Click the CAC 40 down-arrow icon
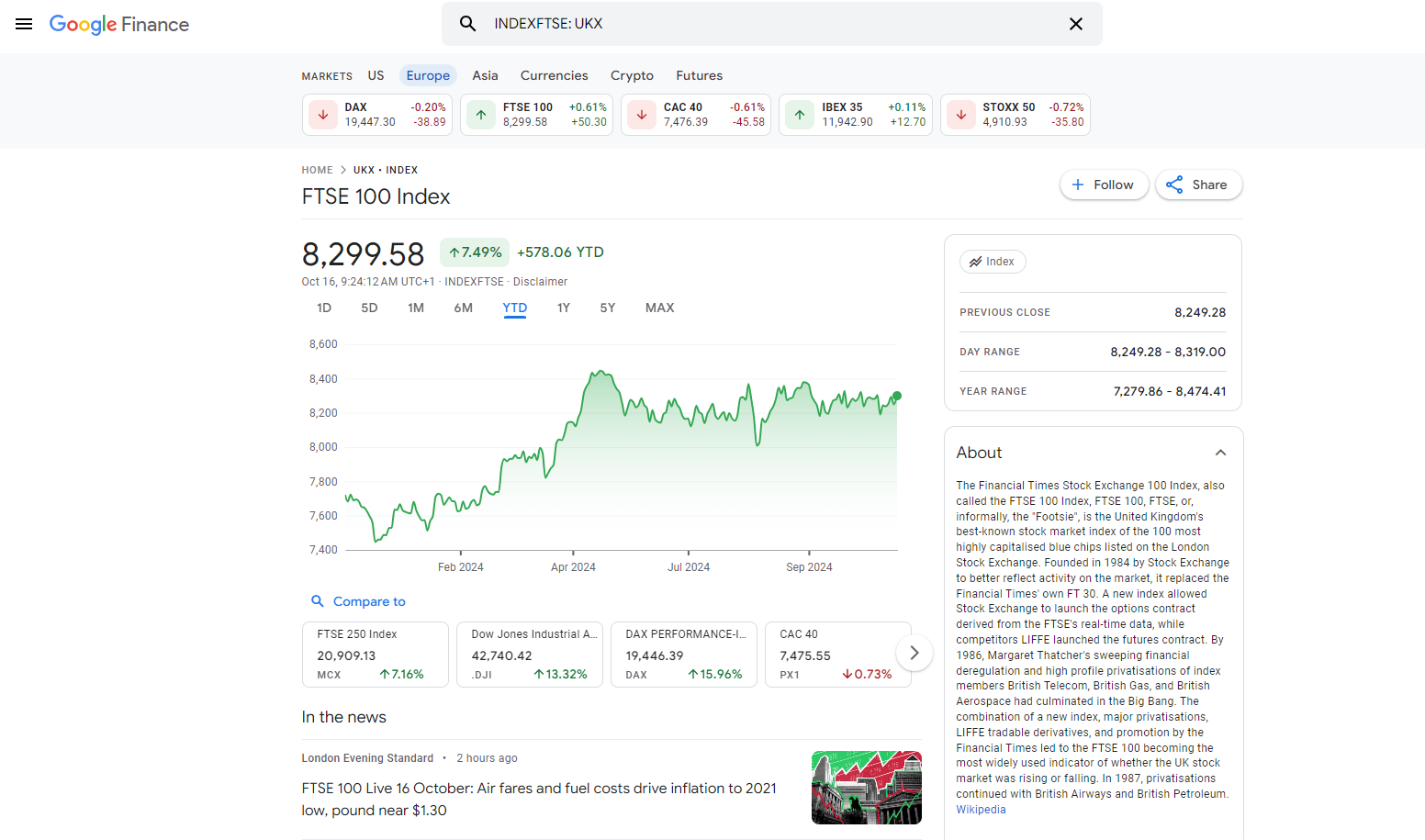The image size is (1425, 840). (642, 115)
